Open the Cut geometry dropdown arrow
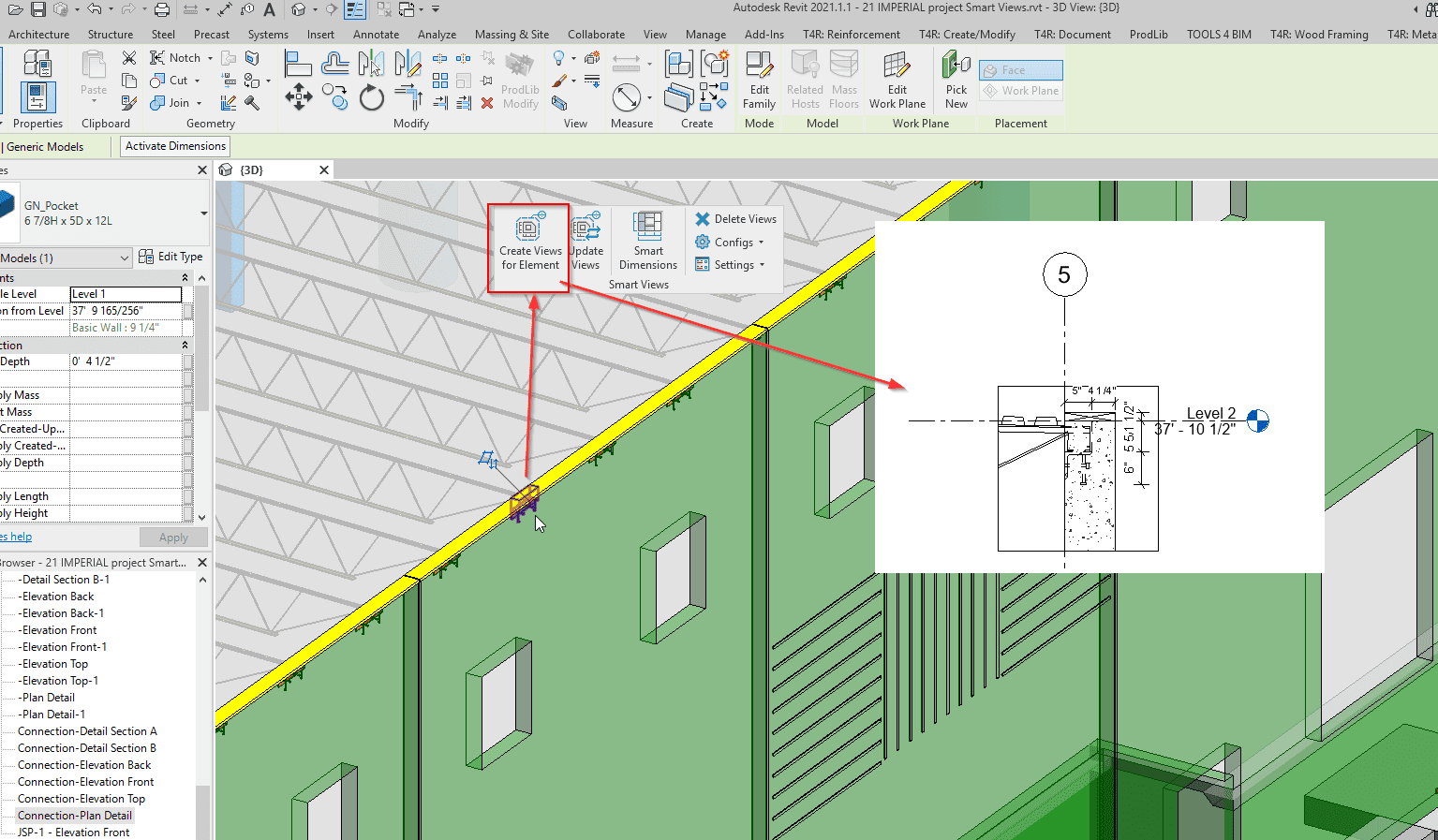The height and width of the screenshot is (840, 1438). pos(197,81)
